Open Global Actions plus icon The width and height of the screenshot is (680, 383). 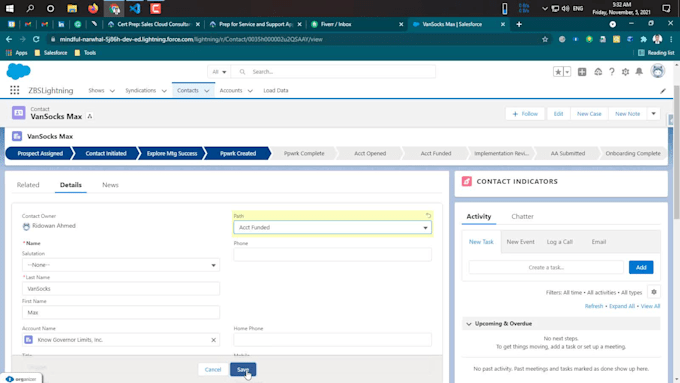click(582, 72)
